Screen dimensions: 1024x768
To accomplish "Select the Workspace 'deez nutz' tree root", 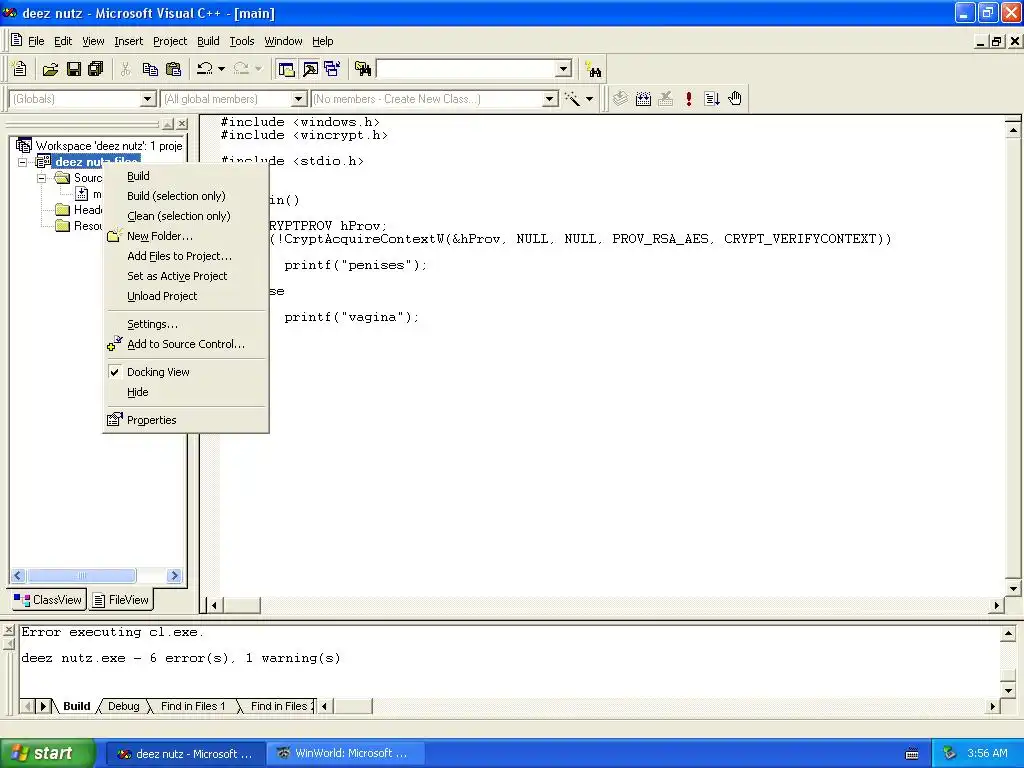I will point(99,146).
